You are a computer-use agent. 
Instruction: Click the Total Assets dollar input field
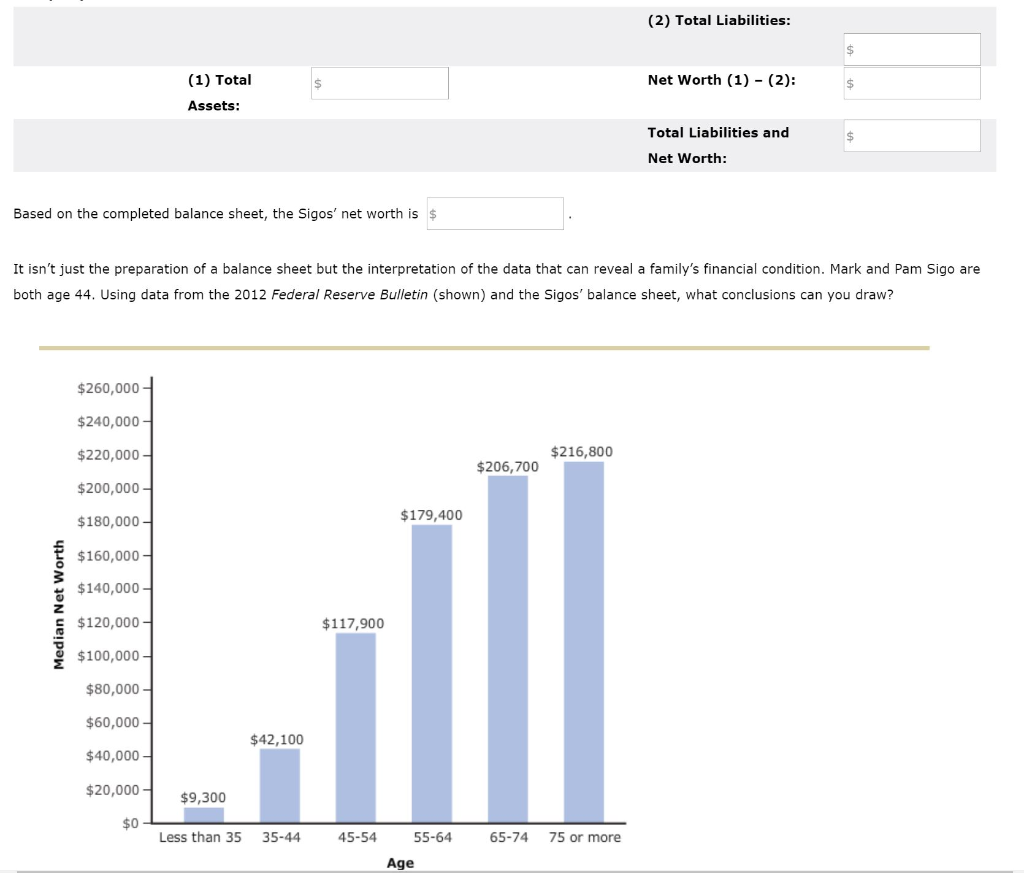(380, 84)
